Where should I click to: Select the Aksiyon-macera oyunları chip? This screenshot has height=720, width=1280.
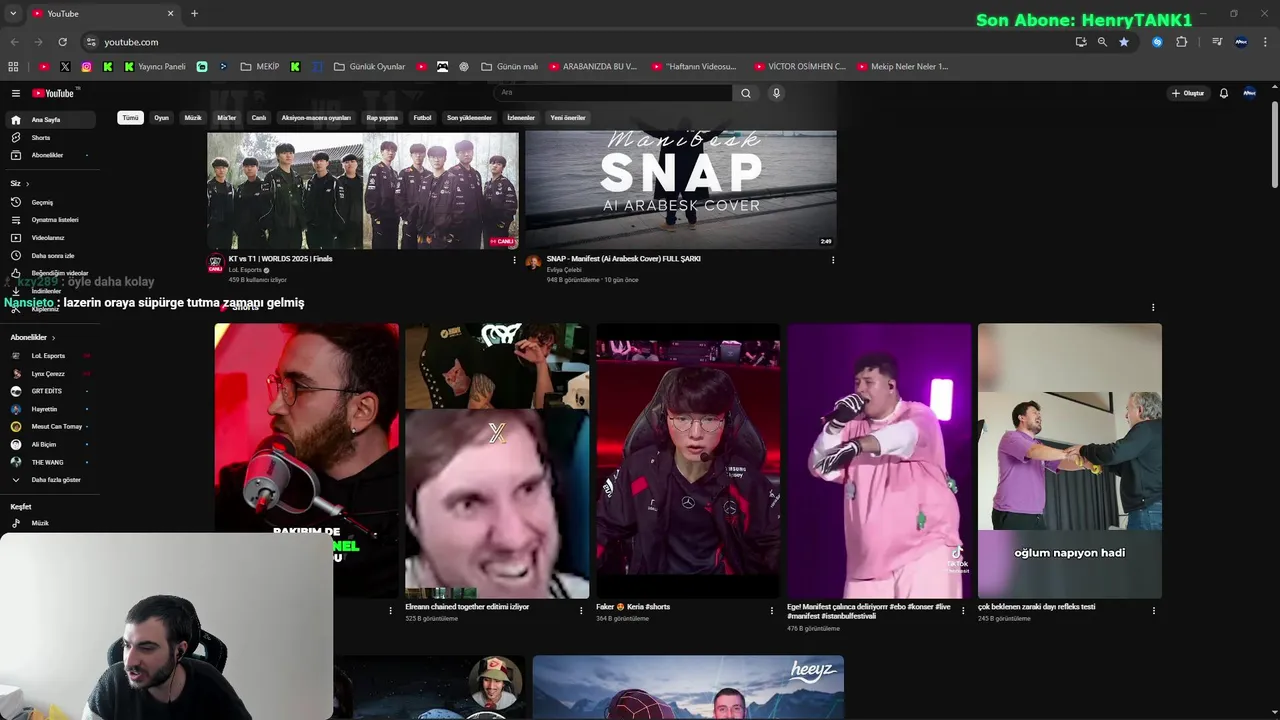(316, 118)
